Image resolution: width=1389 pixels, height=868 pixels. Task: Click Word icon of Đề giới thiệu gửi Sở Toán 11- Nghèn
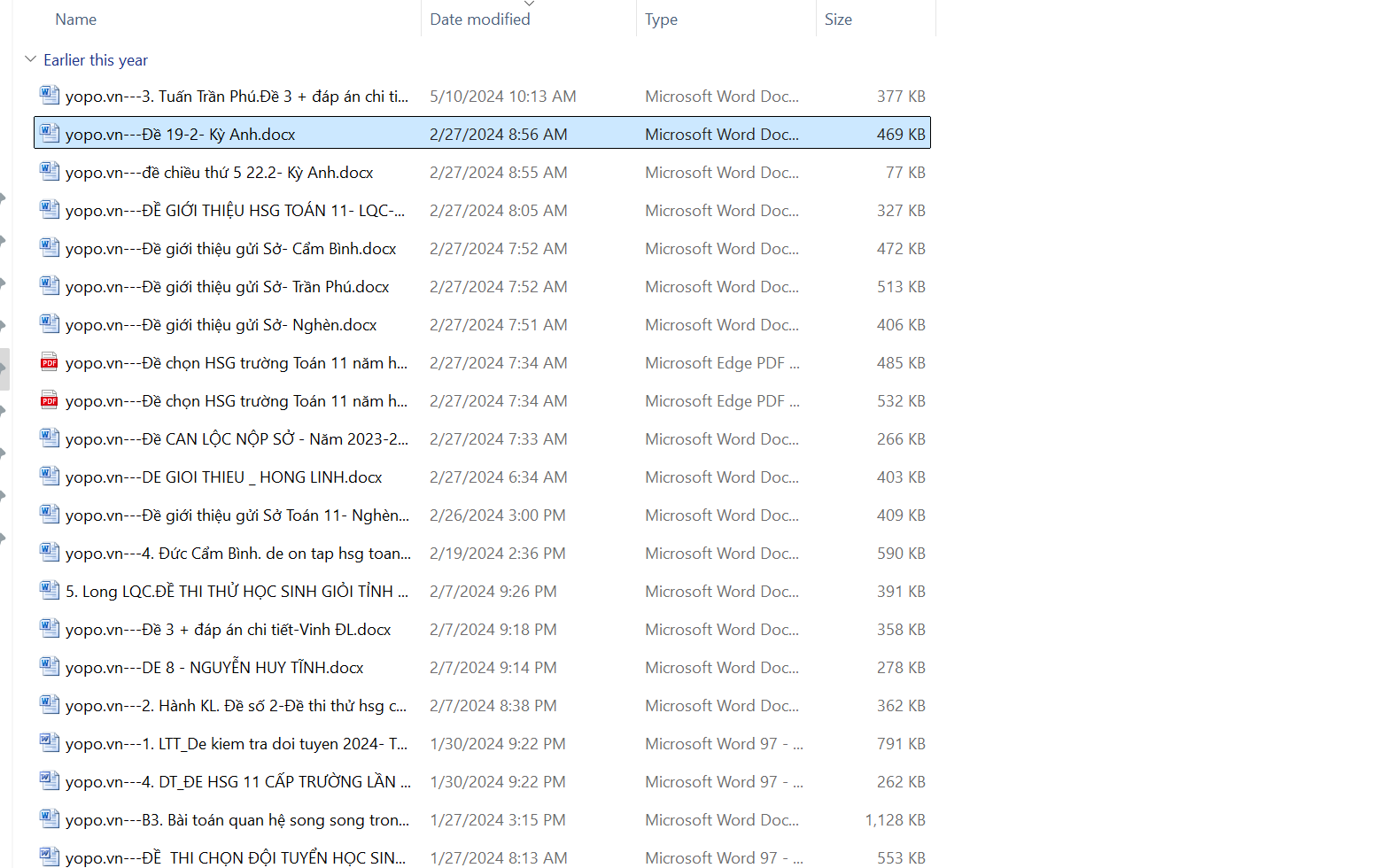pos(50,514)
